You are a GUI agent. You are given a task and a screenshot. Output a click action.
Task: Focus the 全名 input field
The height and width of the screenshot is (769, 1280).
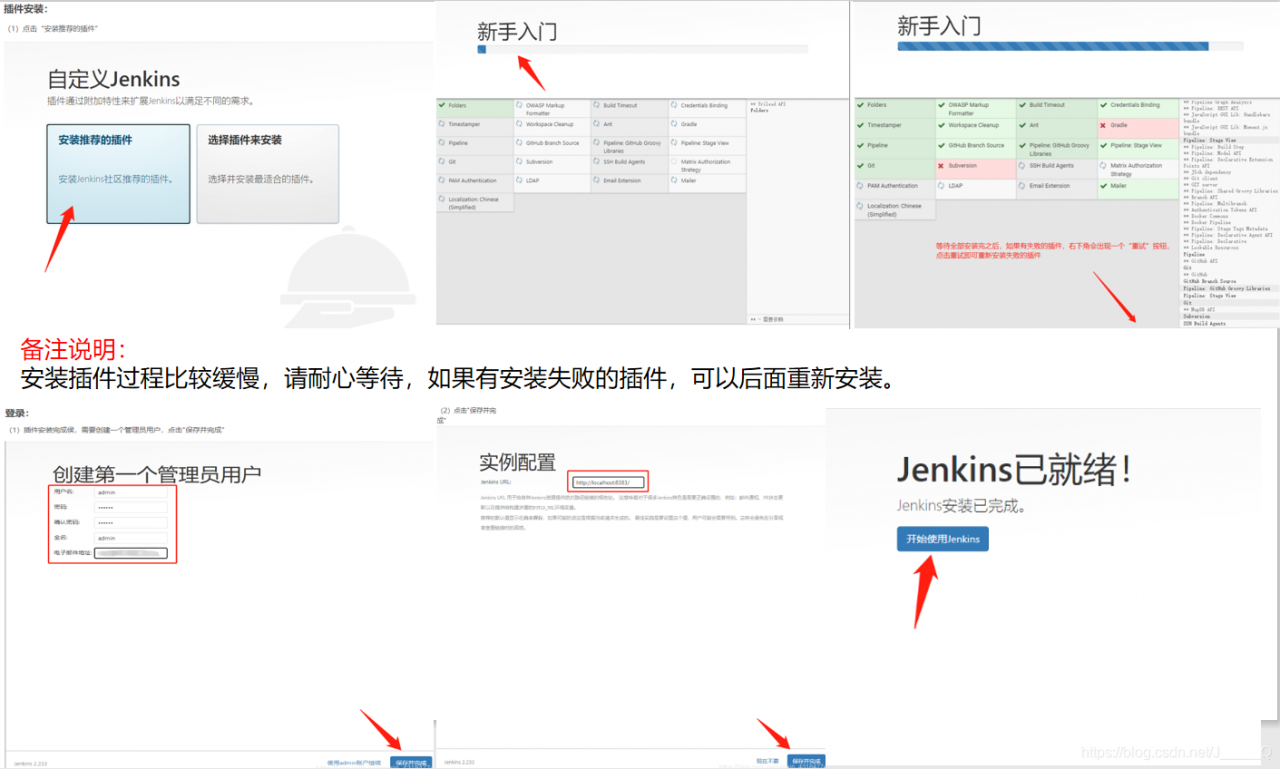(x=131, y=538)
